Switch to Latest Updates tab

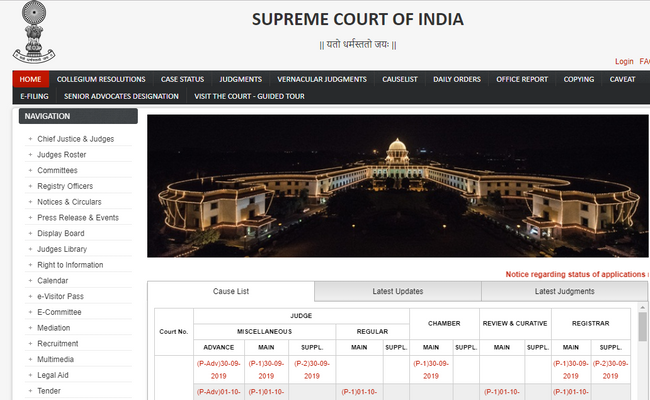point(398,291)
